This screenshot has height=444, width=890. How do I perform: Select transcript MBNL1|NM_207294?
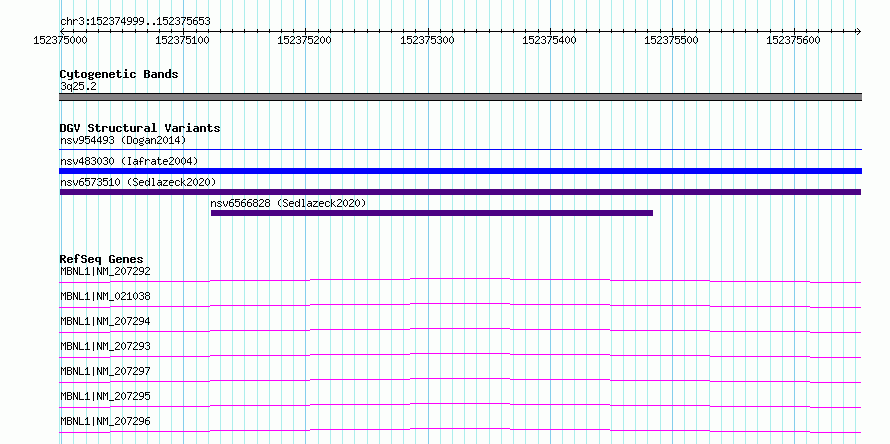tap(106, 321)
